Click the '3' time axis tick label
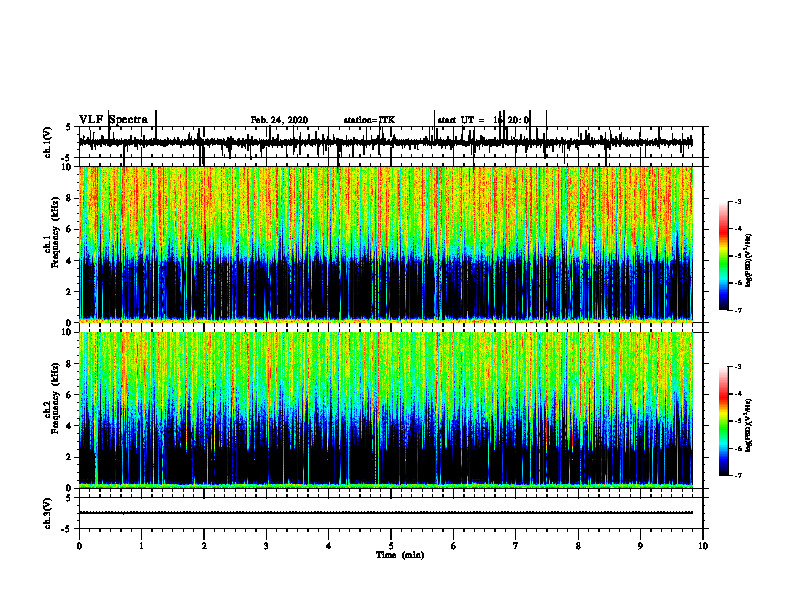This screenshot has width=792, height=612. [266, 546]
